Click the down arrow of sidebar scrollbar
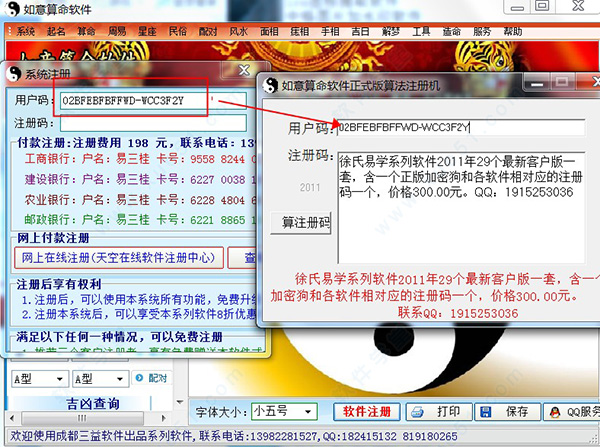Viewport: 600px width, 447px height. pos(180,402)
